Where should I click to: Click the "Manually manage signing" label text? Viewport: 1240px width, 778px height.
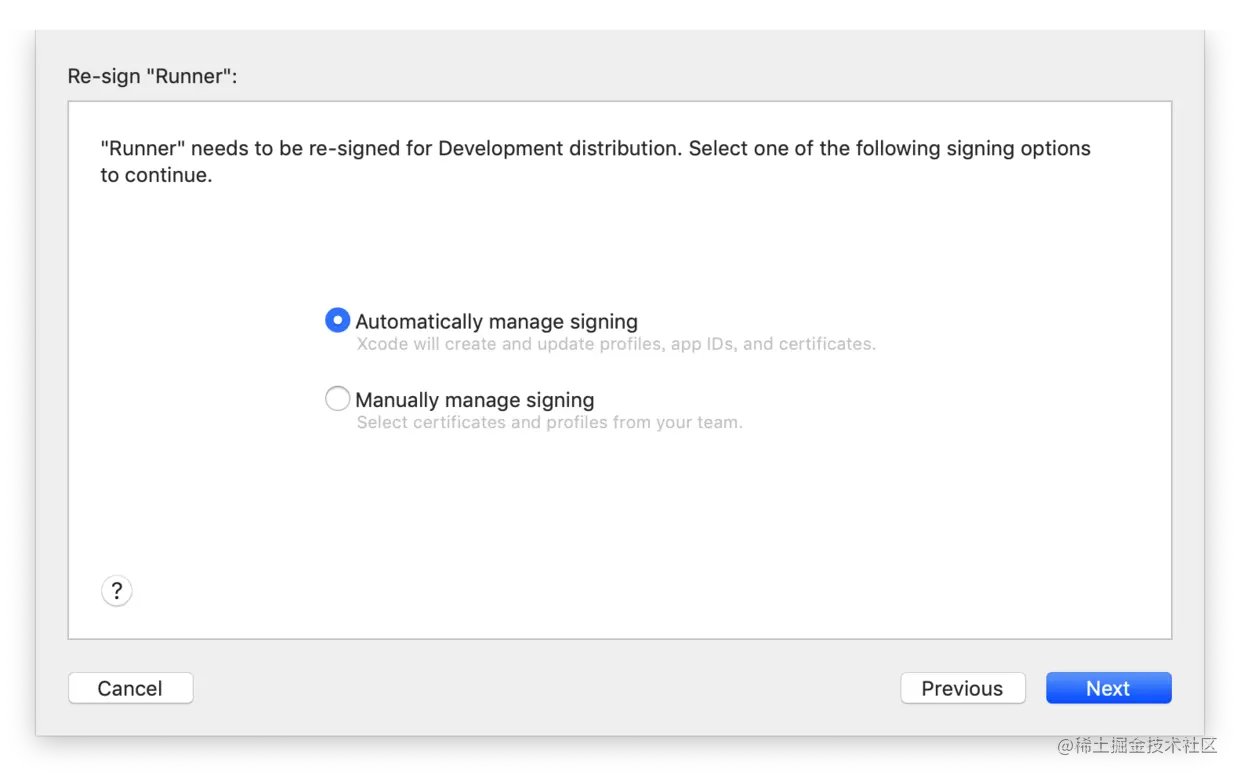pyautogui.click(x=475, y=400)
